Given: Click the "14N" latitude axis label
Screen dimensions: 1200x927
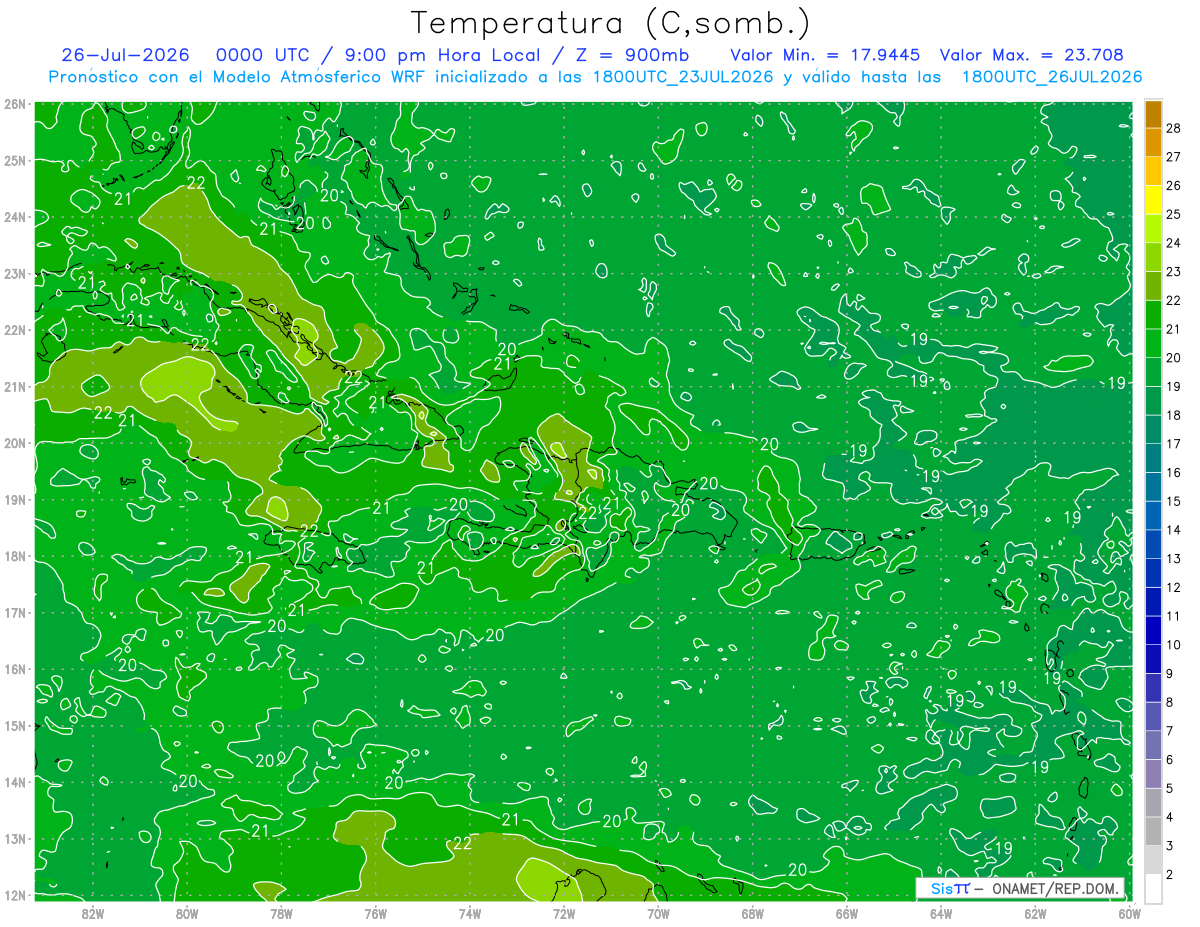Looking at the screenshot, I should click(x=15, y=782).
